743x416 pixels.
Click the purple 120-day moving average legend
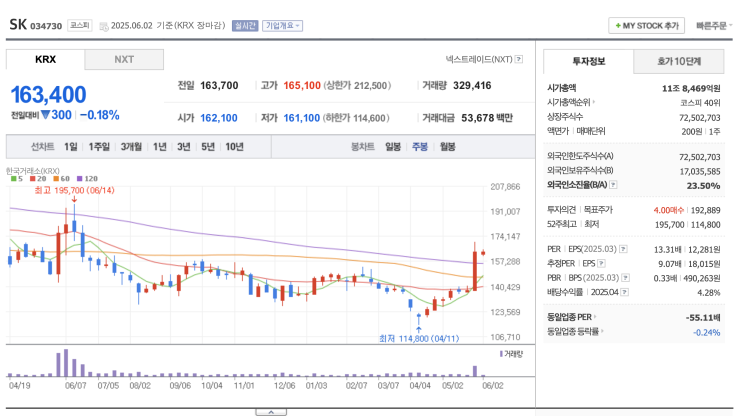click(x=87, y=179)
